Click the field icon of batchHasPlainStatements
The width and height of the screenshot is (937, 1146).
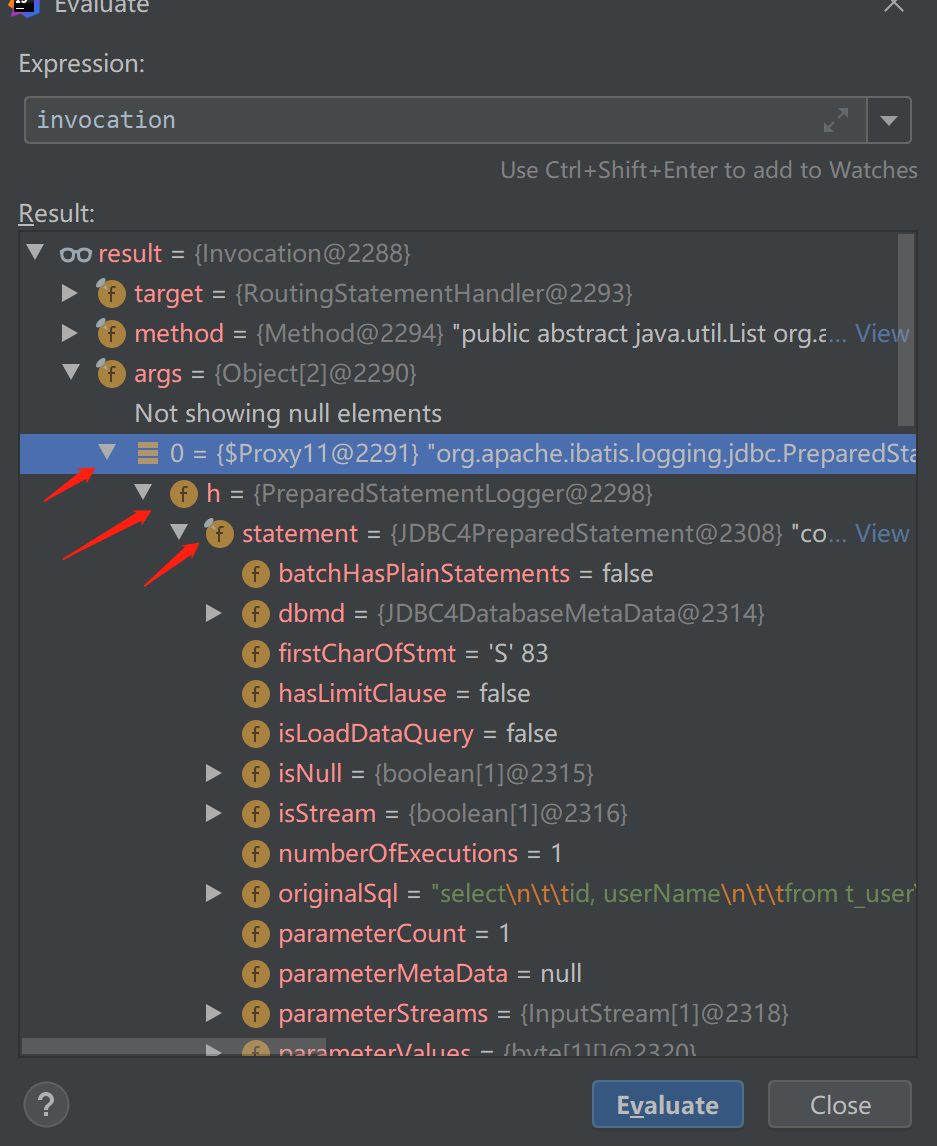pyautogui.click(x=256, y=574)
